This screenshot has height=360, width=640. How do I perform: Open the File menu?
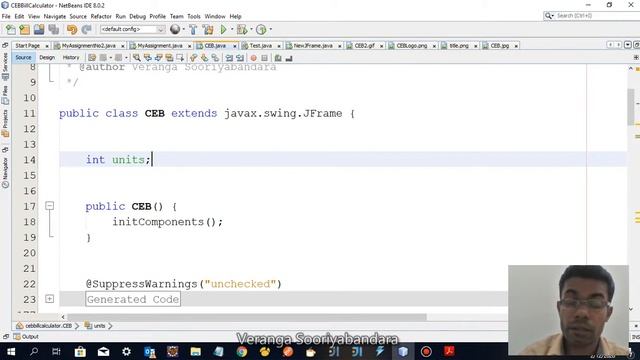click(6, 16)
